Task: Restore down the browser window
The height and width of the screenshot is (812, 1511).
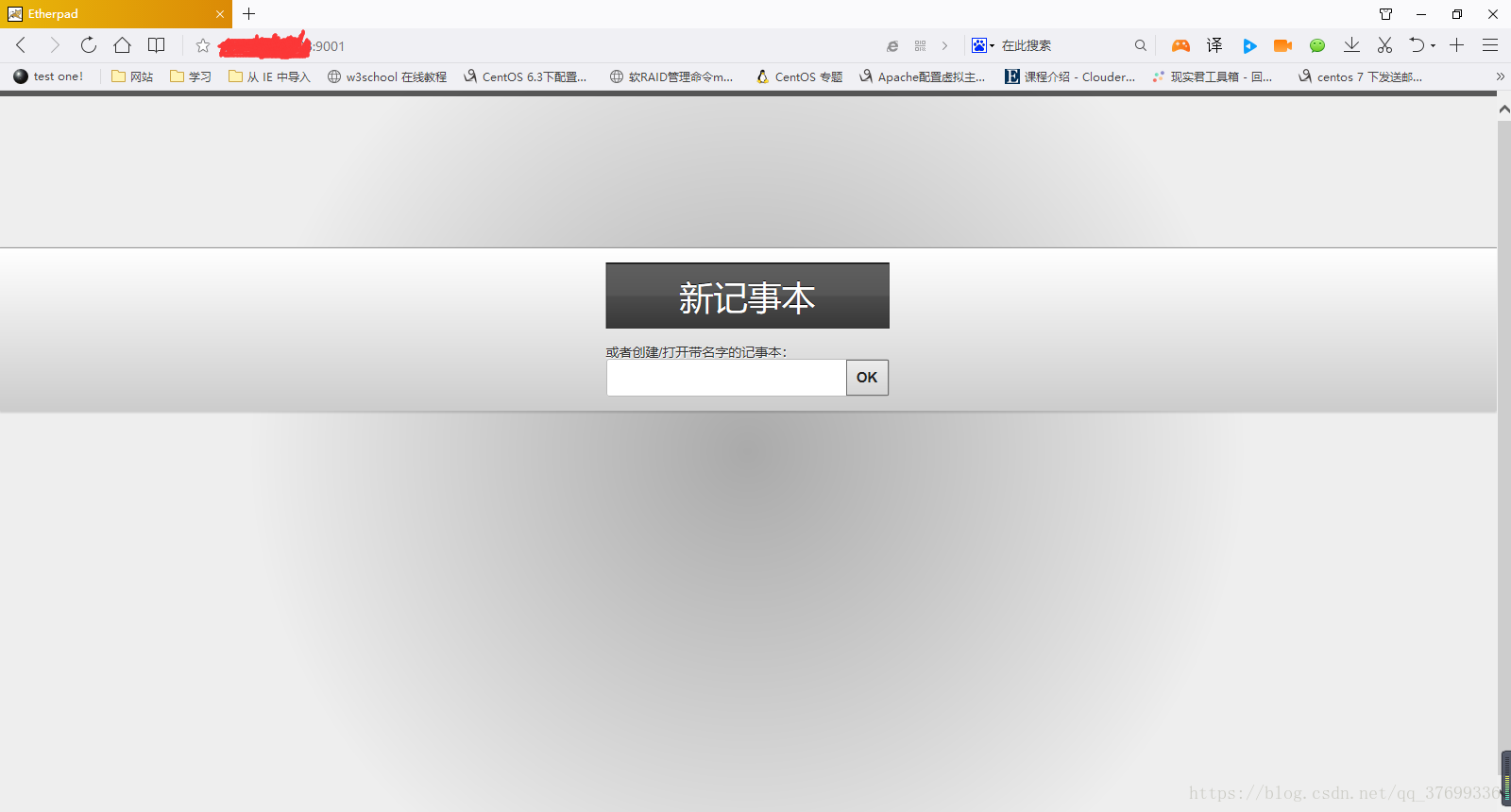Action: pos(1457,14)
